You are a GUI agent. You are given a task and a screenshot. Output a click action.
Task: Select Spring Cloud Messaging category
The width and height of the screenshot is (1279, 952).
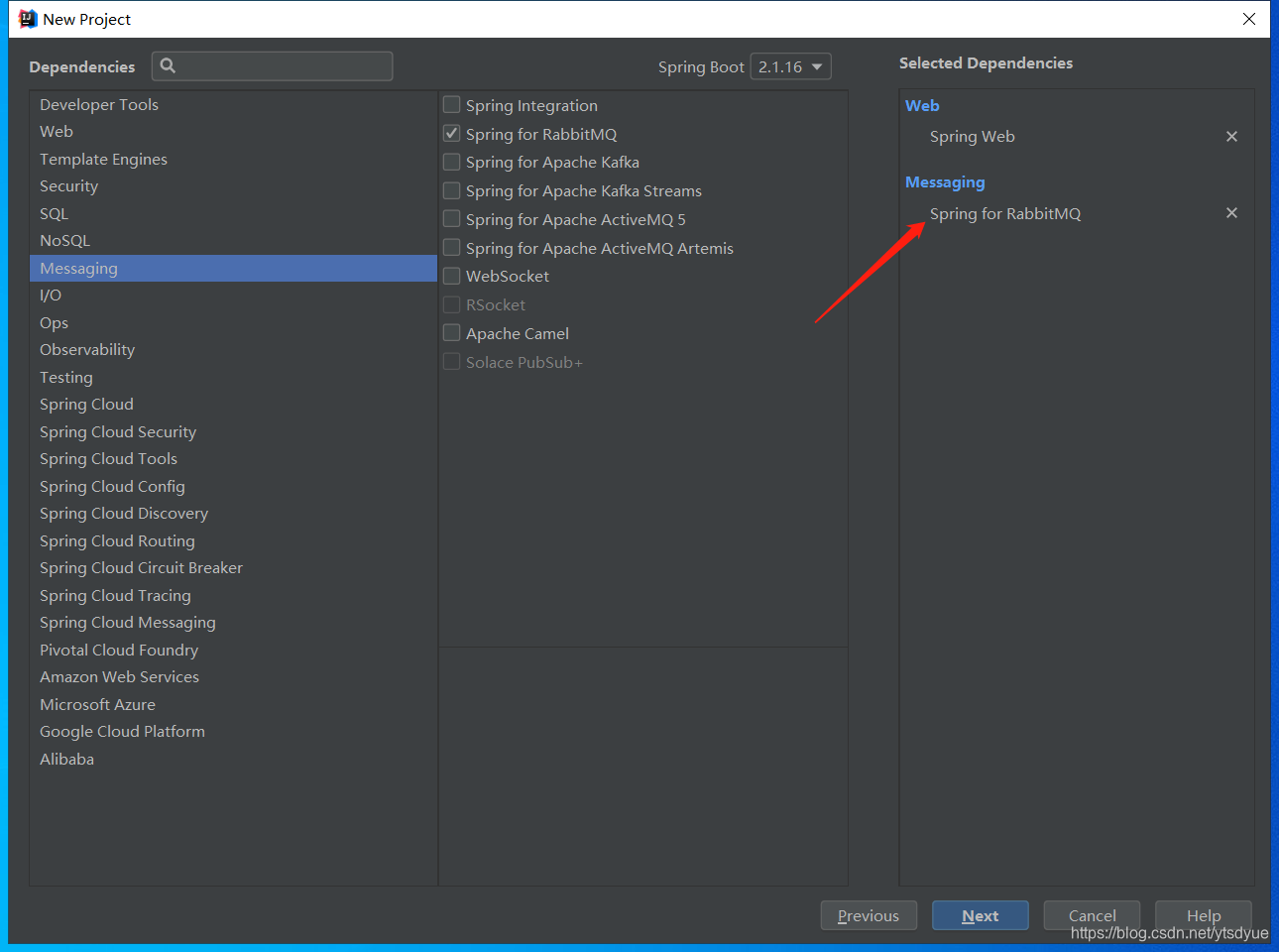click(233, 623)
